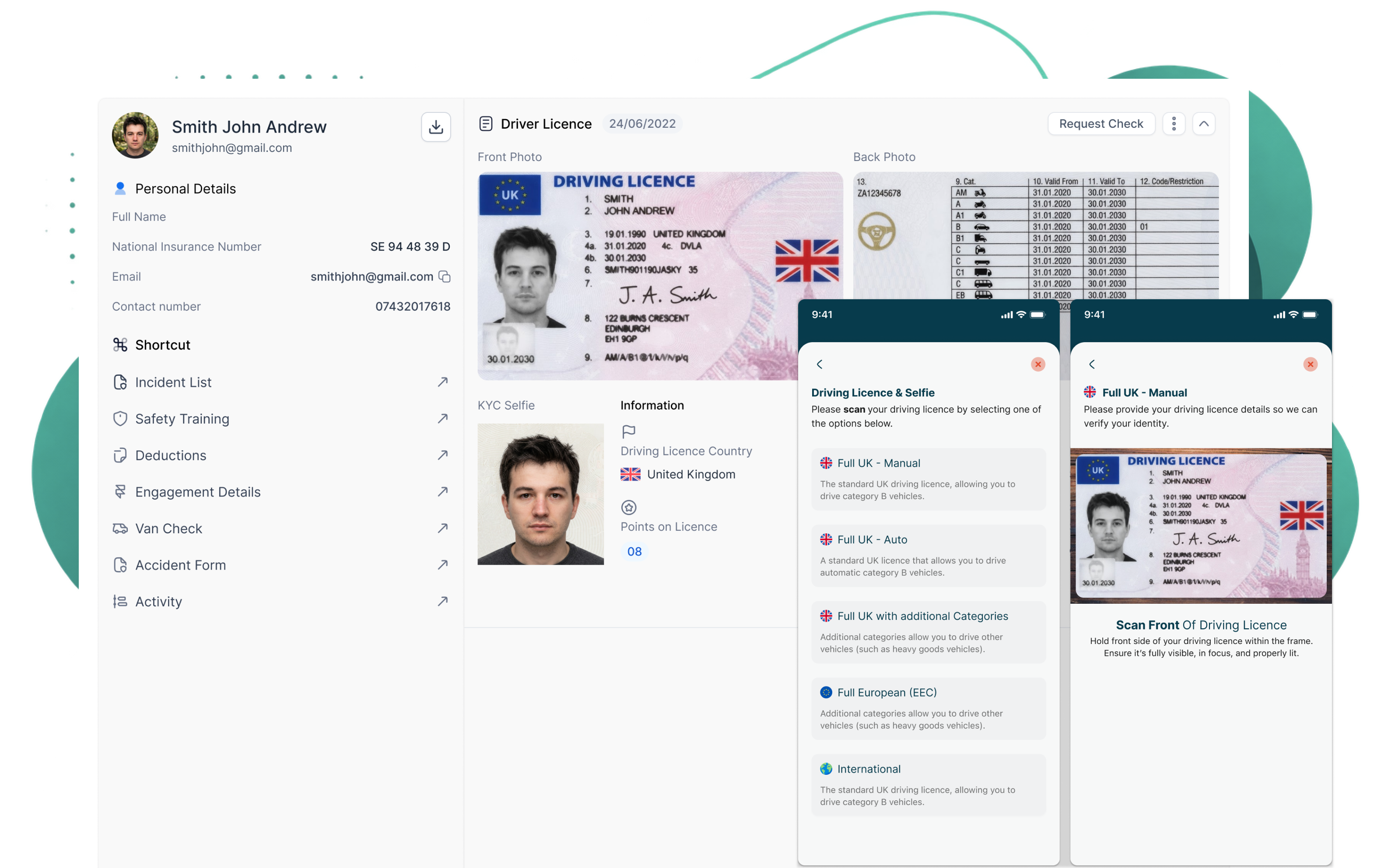Open the back photo of the licence
1388x868 pixels.
[1036, 235]
